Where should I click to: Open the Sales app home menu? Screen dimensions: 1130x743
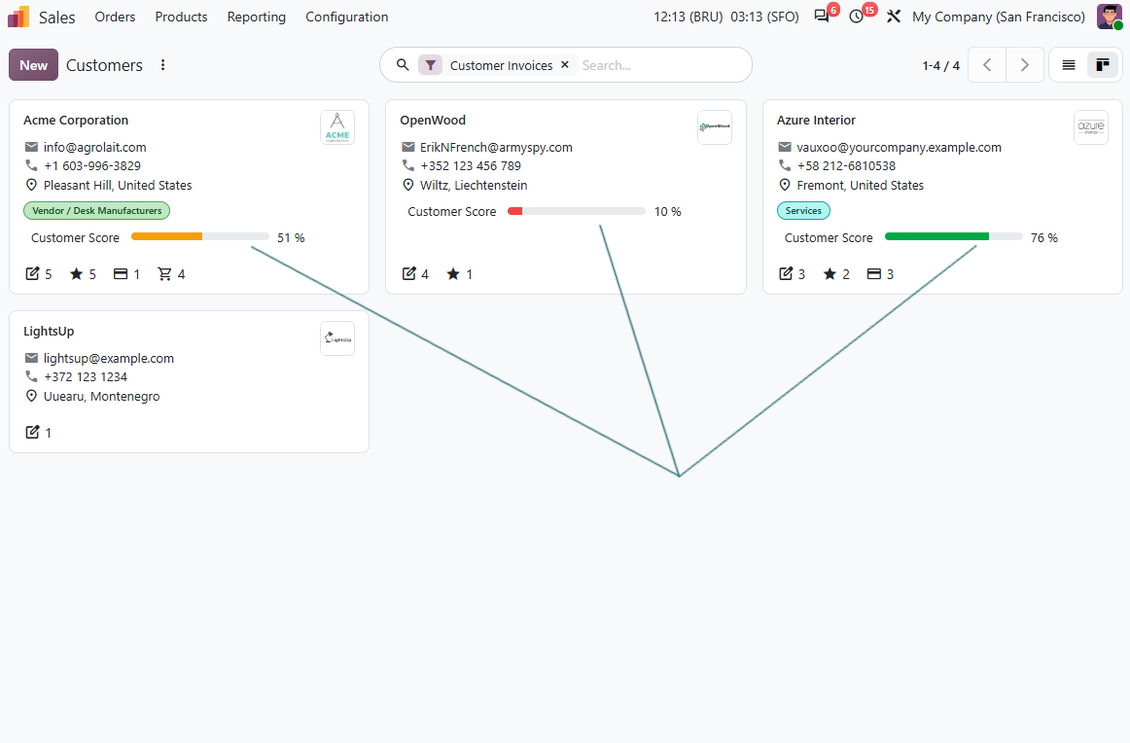(x=57, y=17)
